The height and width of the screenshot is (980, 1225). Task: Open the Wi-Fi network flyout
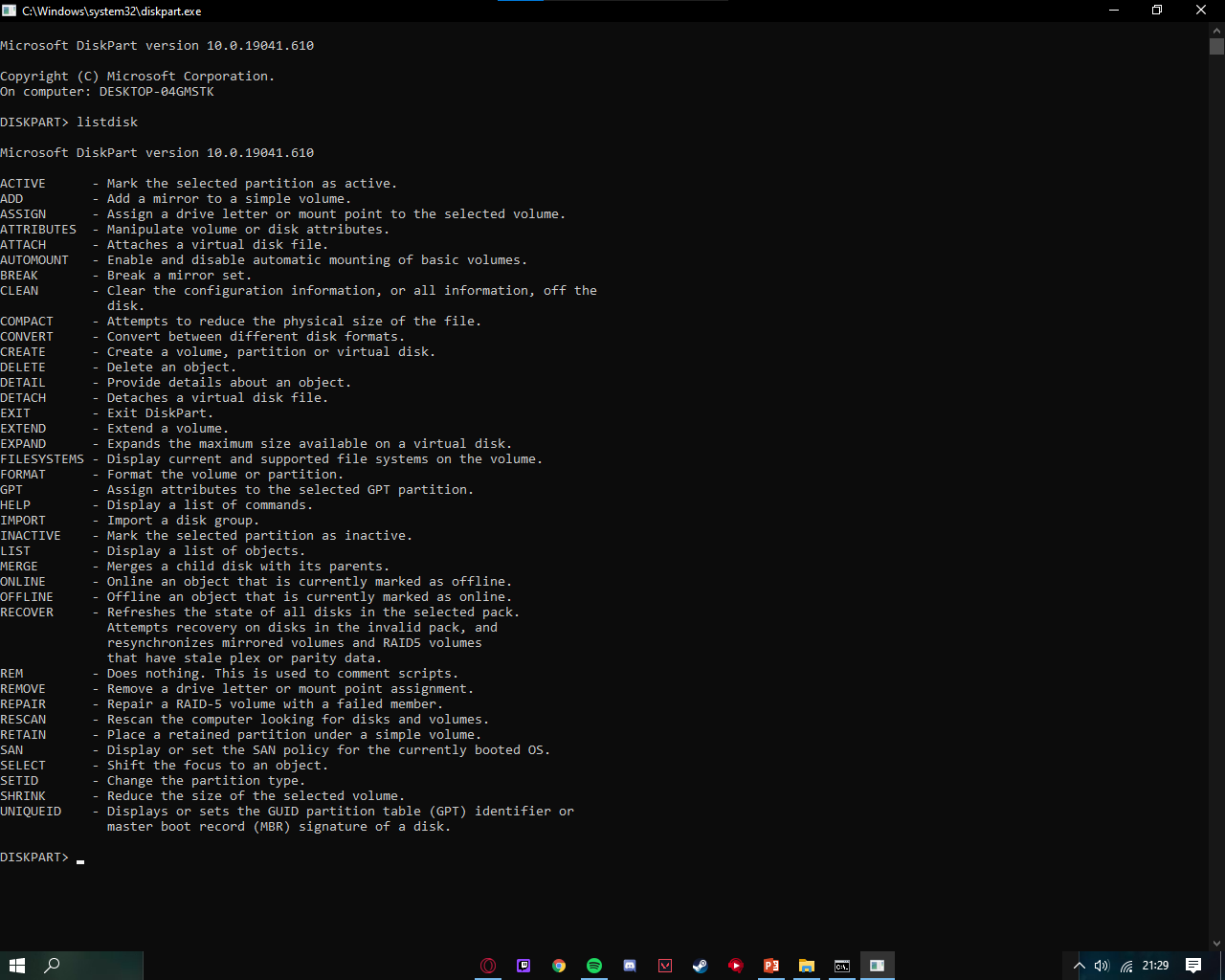tap(1126, 966)
